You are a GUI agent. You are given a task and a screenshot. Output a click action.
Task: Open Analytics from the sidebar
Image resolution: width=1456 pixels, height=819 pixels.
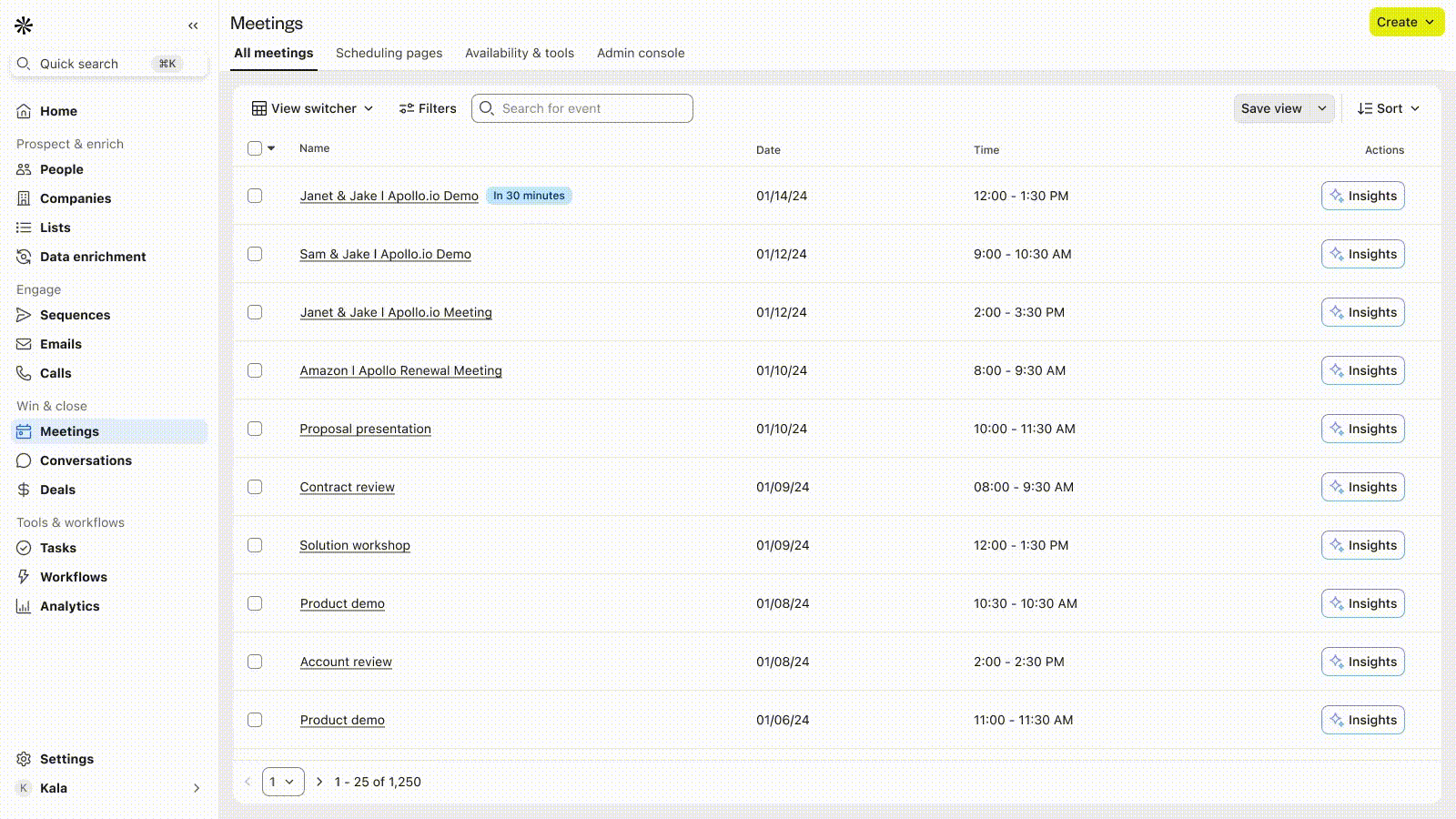click(x=69, y=606)
